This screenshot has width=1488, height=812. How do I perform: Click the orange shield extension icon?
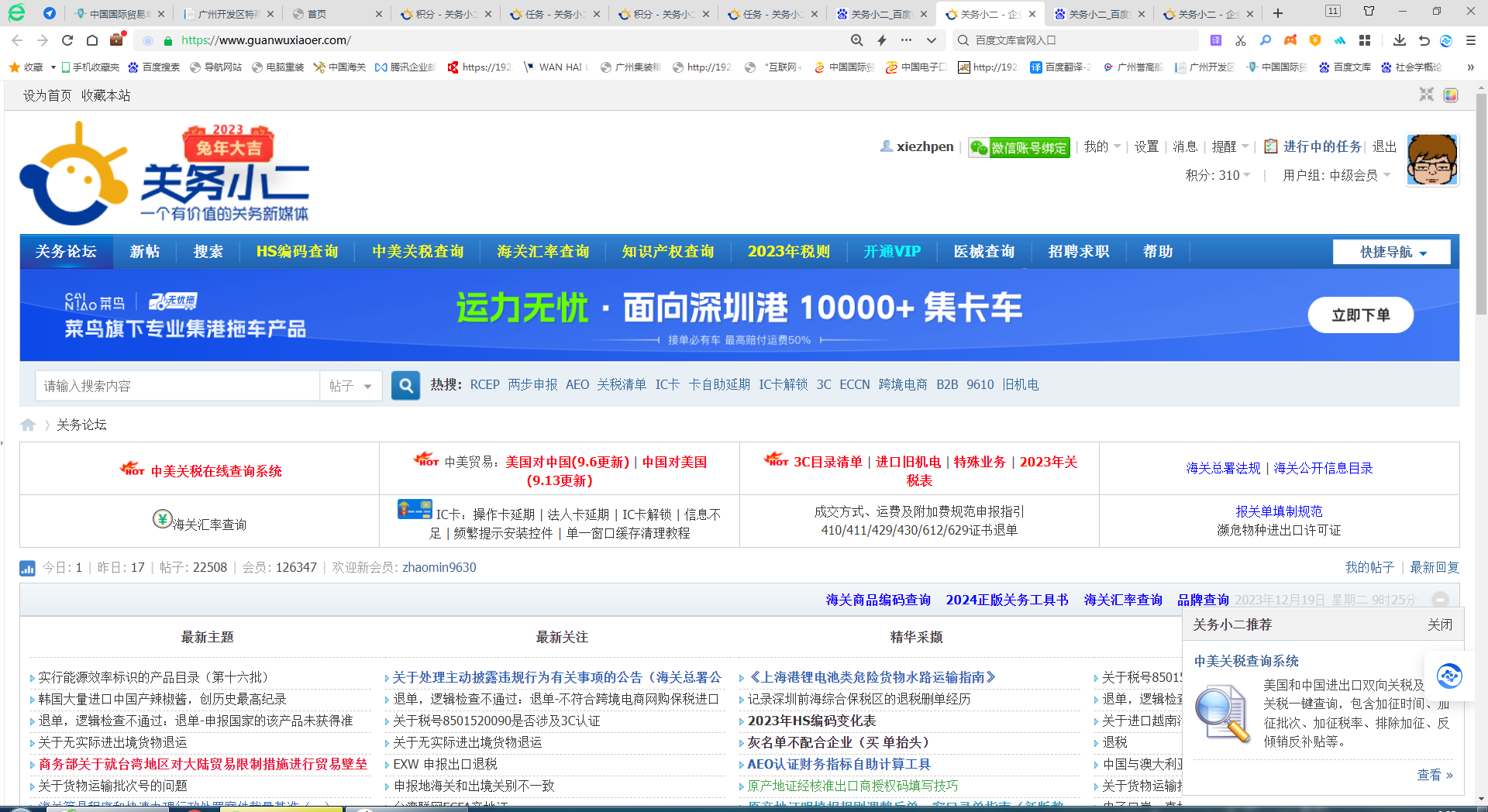pyautogui.click(x=1315, y=40)
